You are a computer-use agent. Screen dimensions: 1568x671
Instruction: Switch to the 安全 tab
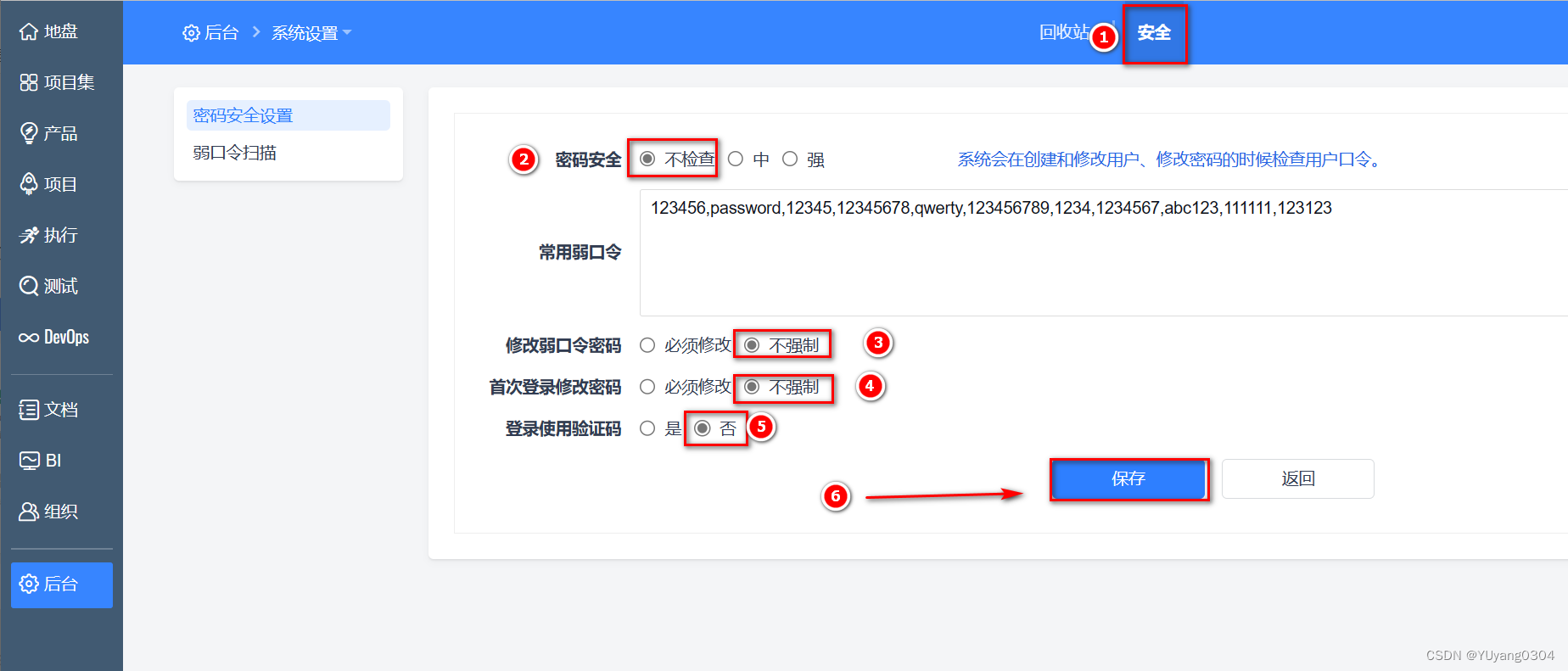pyautogui.click(x=1154, y=33)
